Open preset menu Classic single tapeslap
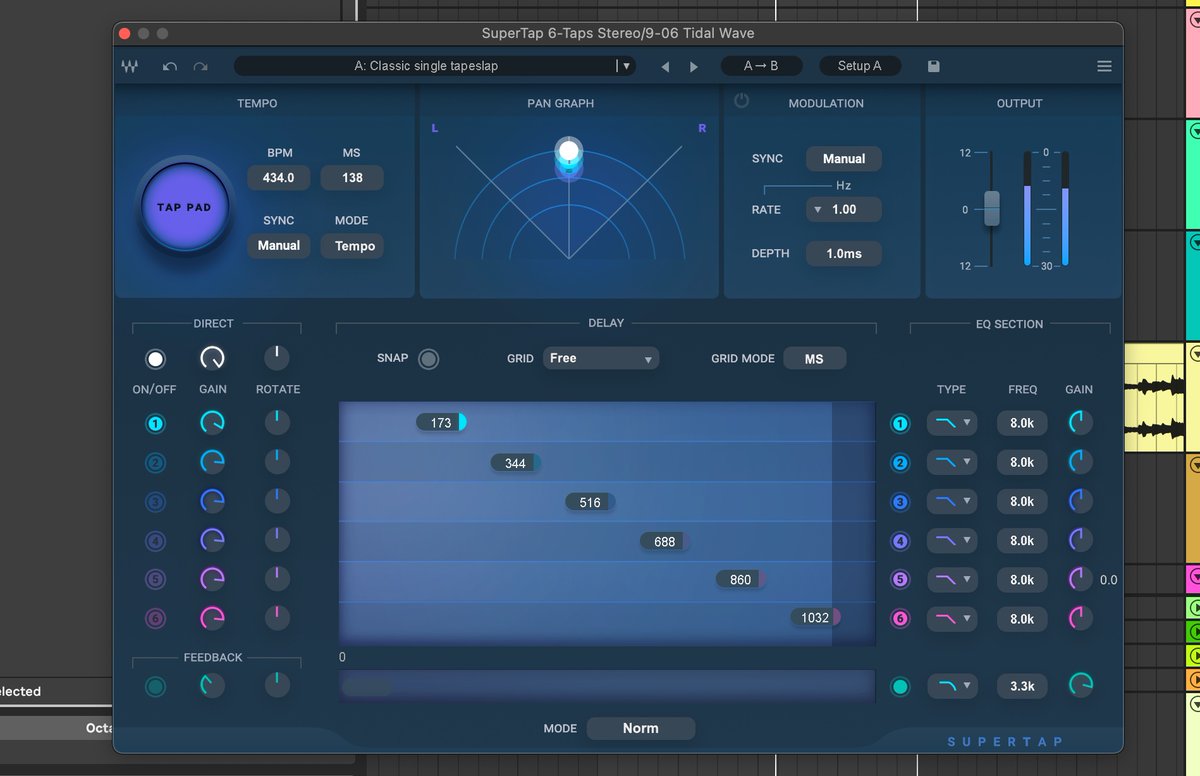 tap(434, 66)
